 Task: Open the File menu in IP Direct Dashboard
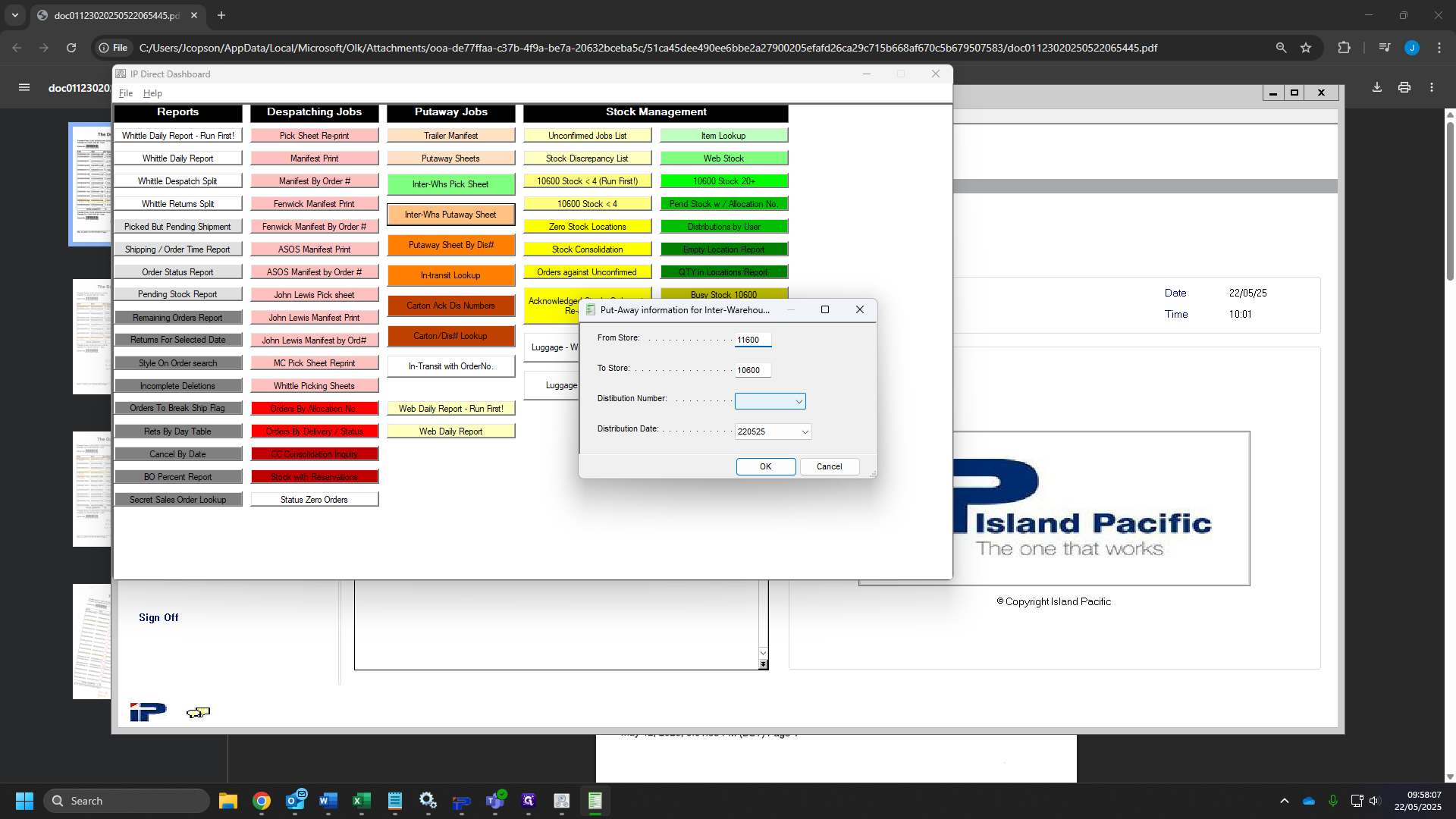126,93
